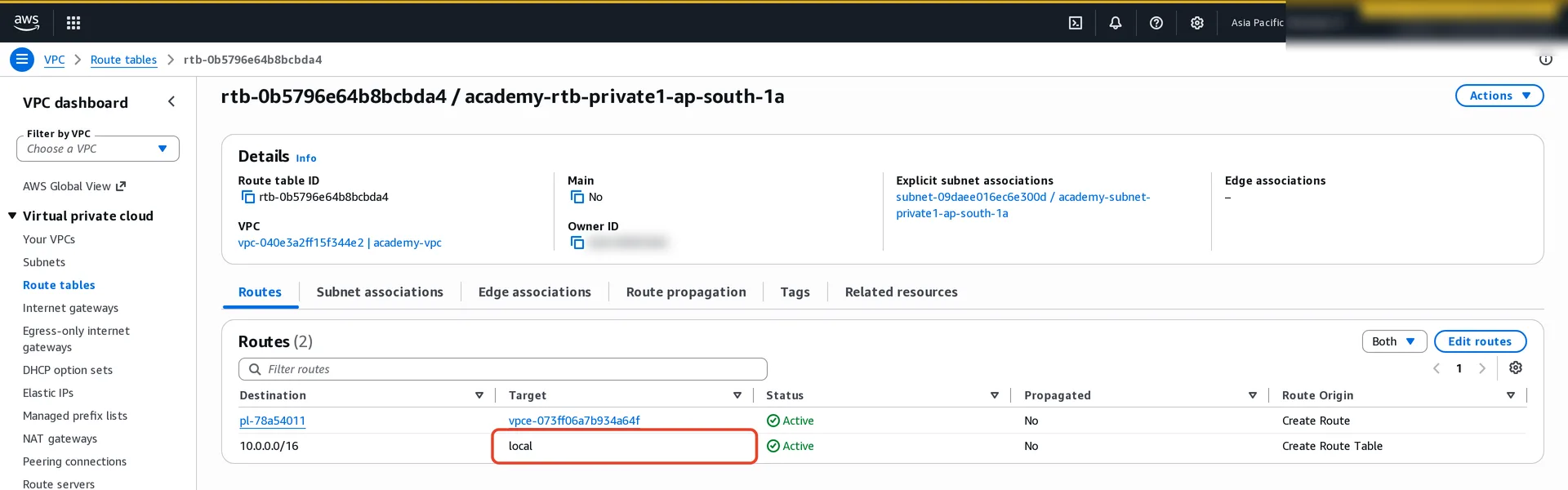Open Your VPCs in sidebar
1568x490 pixels.
(49, 239)
